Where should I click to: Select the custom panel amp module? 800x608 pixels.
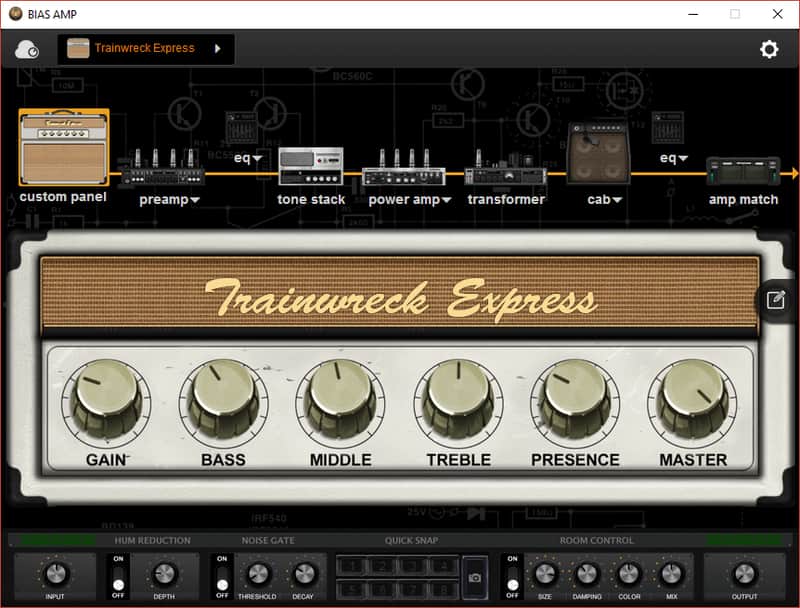coord(64,147)
